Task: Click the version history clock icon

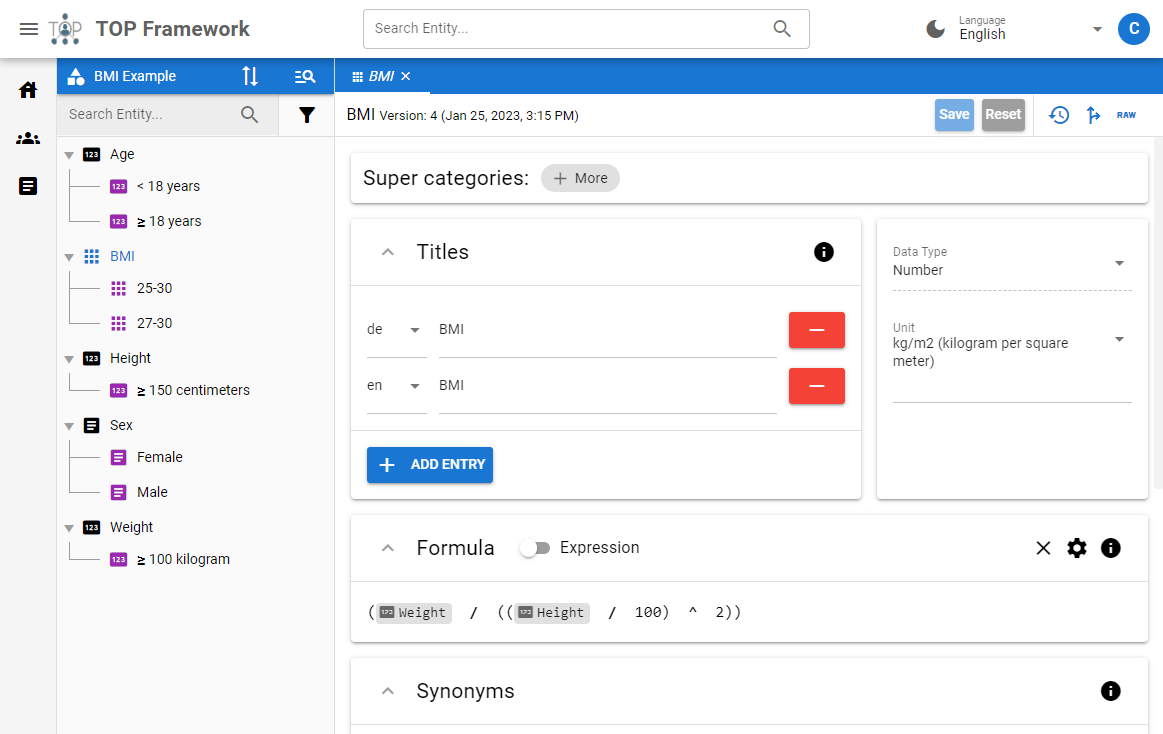Action: (1059, 115)
